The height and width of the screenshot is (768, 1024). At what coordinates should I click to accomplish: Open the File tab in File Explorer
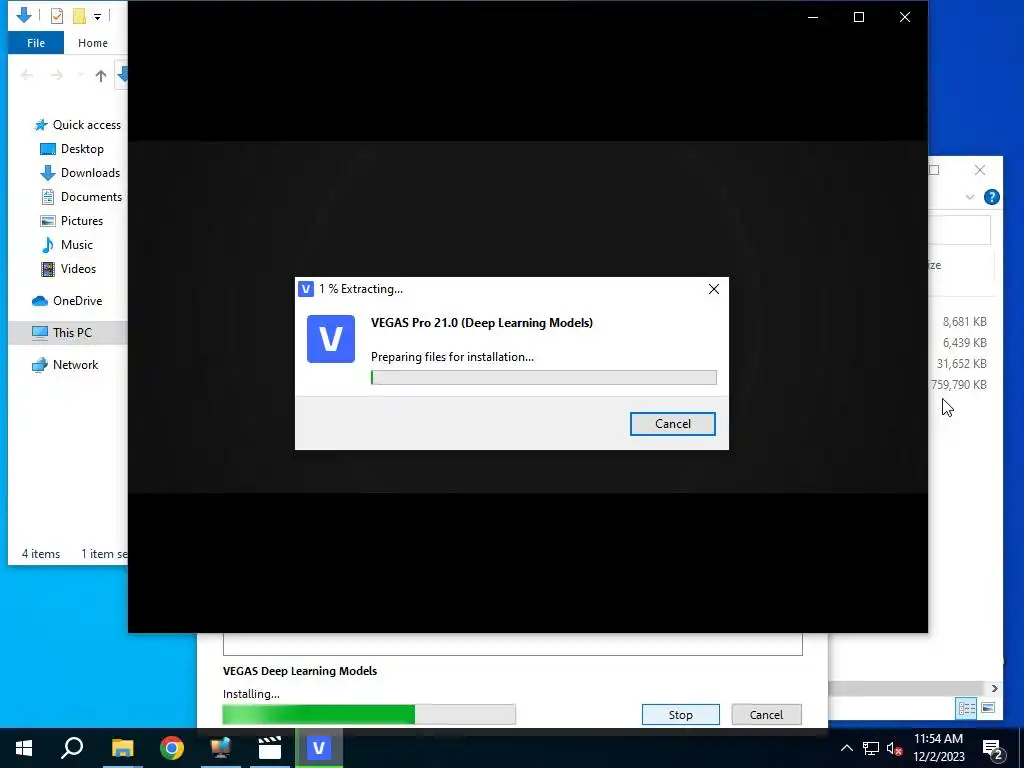pyautogui.click(x=36, y=43)
